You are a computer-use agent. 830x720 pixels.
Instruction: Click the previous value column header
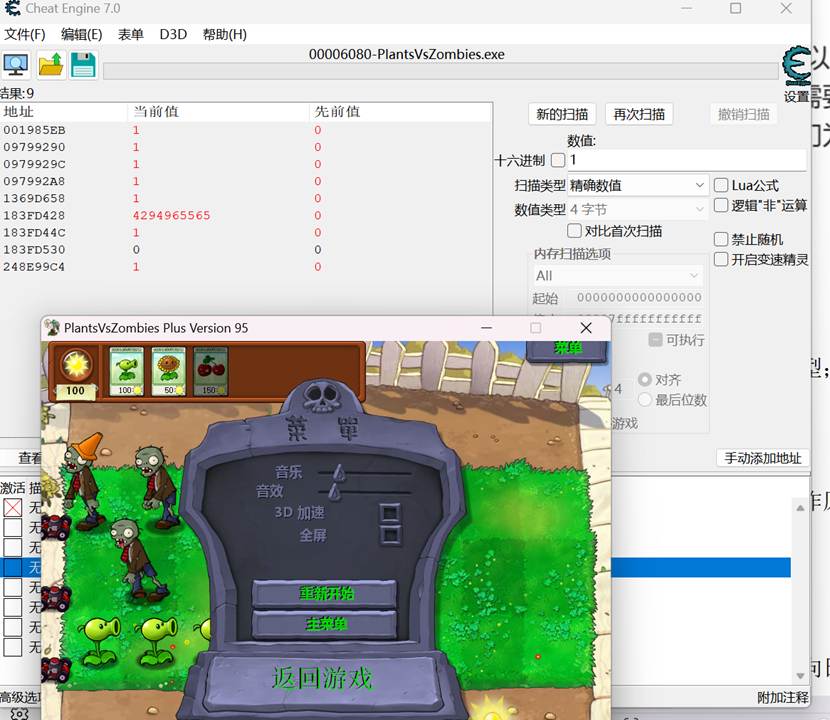coord(401,112)
